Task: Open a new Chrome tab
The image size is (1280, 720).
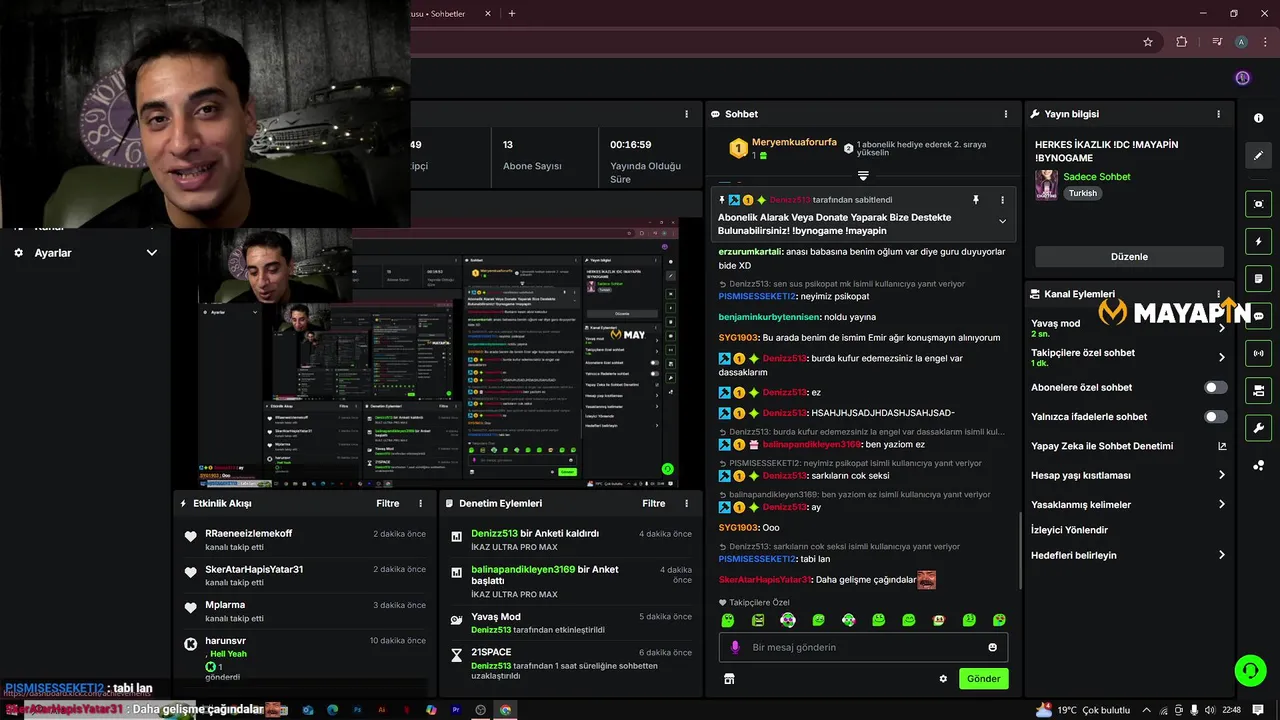Action: (512, 14)
